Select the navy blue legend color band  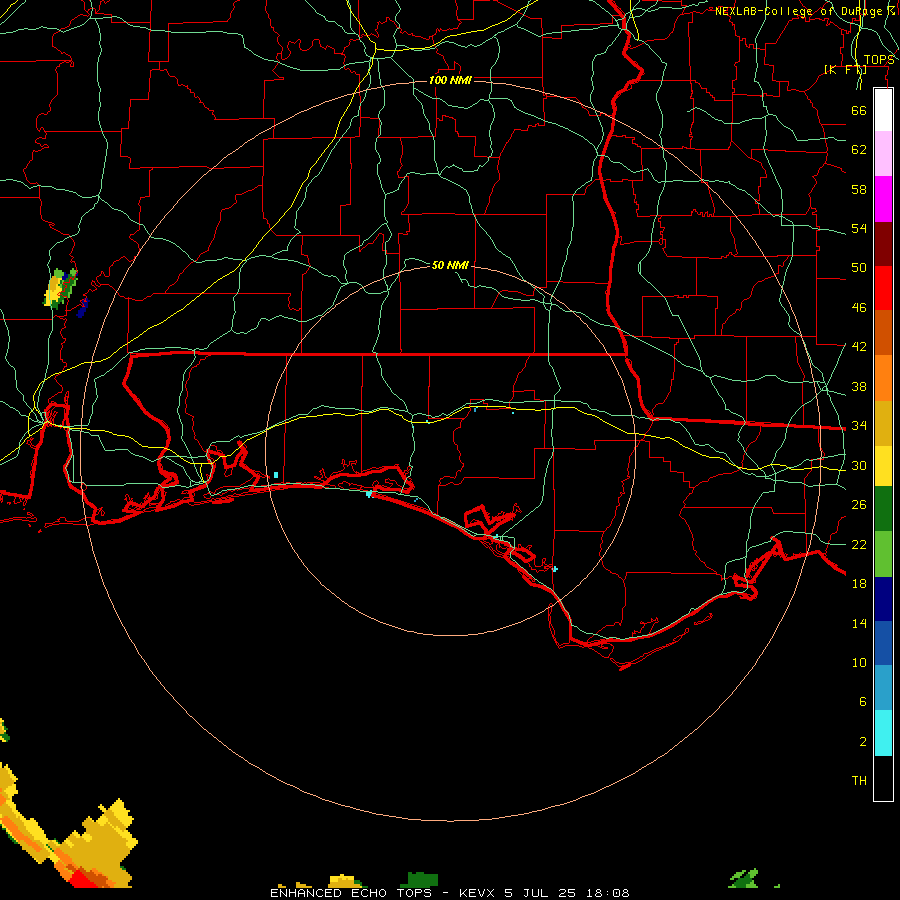883,599
